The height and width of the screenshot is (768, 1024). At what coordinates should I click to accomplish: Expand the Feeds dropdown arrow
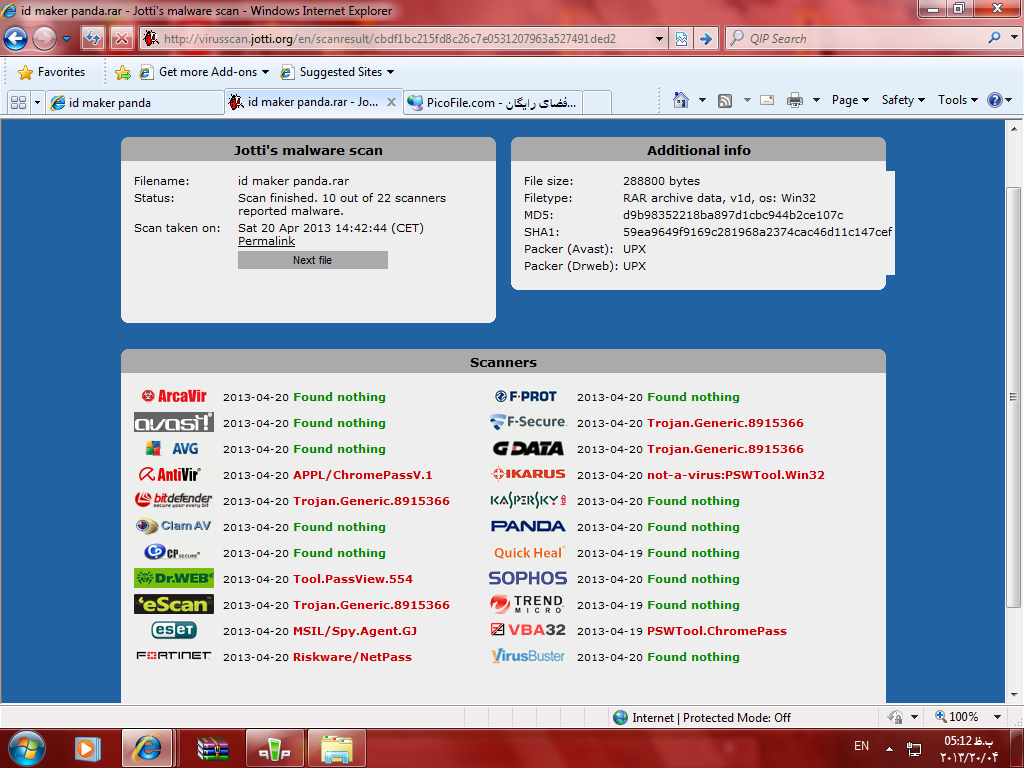pos(746,100)
